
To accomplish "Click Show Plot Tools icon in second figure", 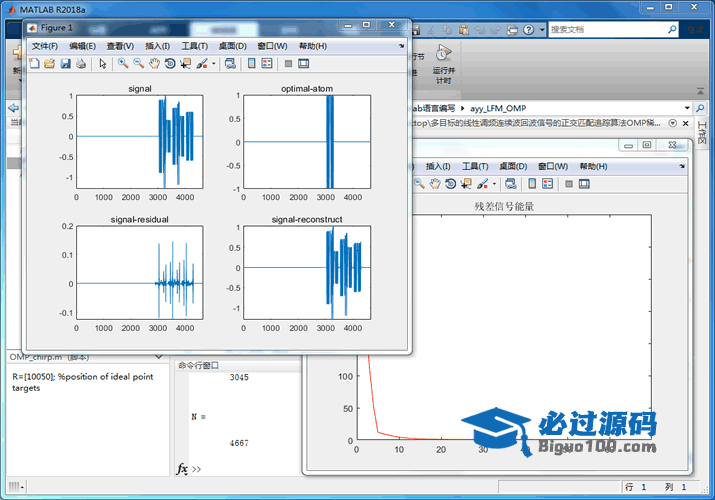I will point(584,184).
